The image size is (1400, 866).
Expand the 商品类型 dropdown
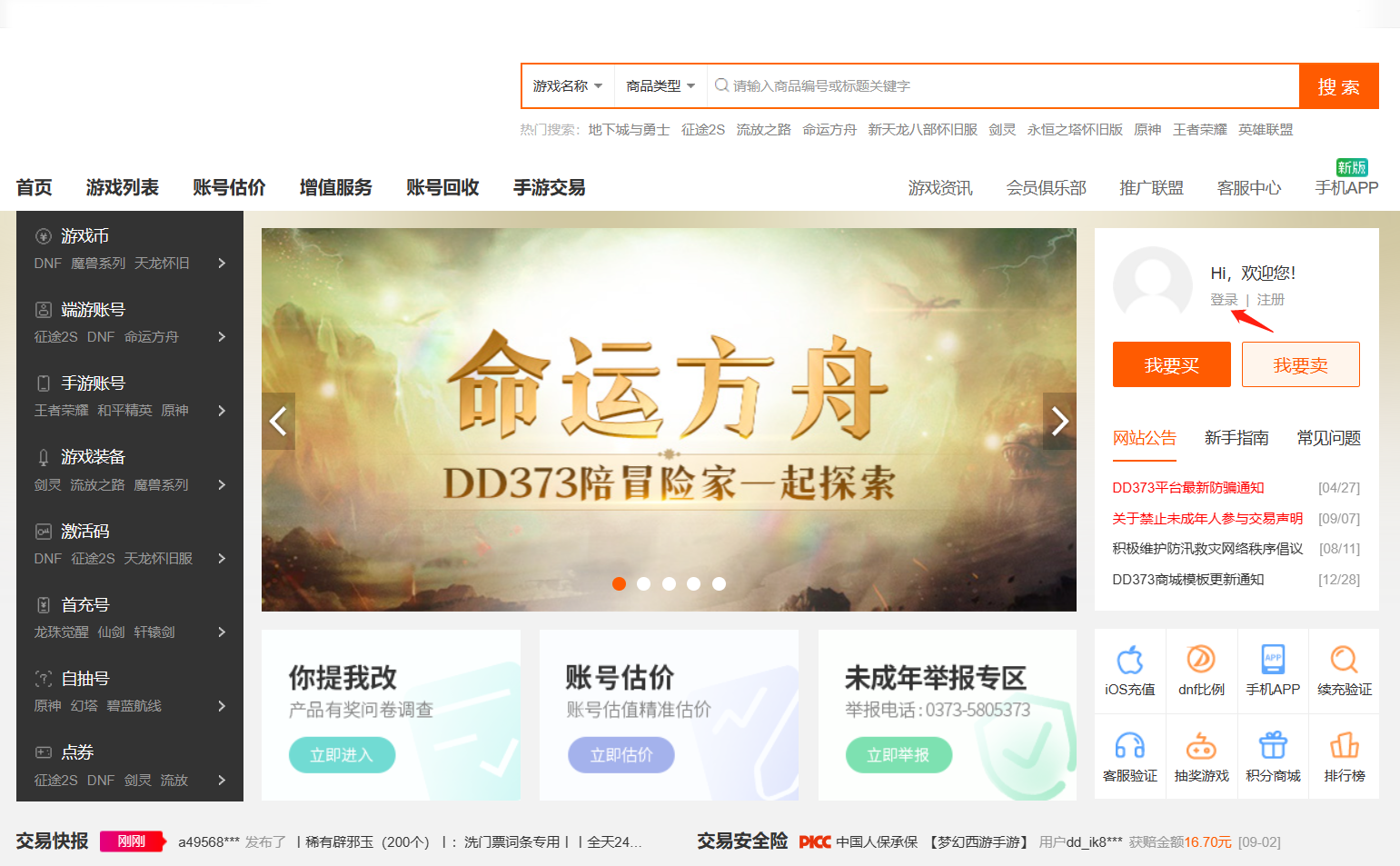(660, 86)
